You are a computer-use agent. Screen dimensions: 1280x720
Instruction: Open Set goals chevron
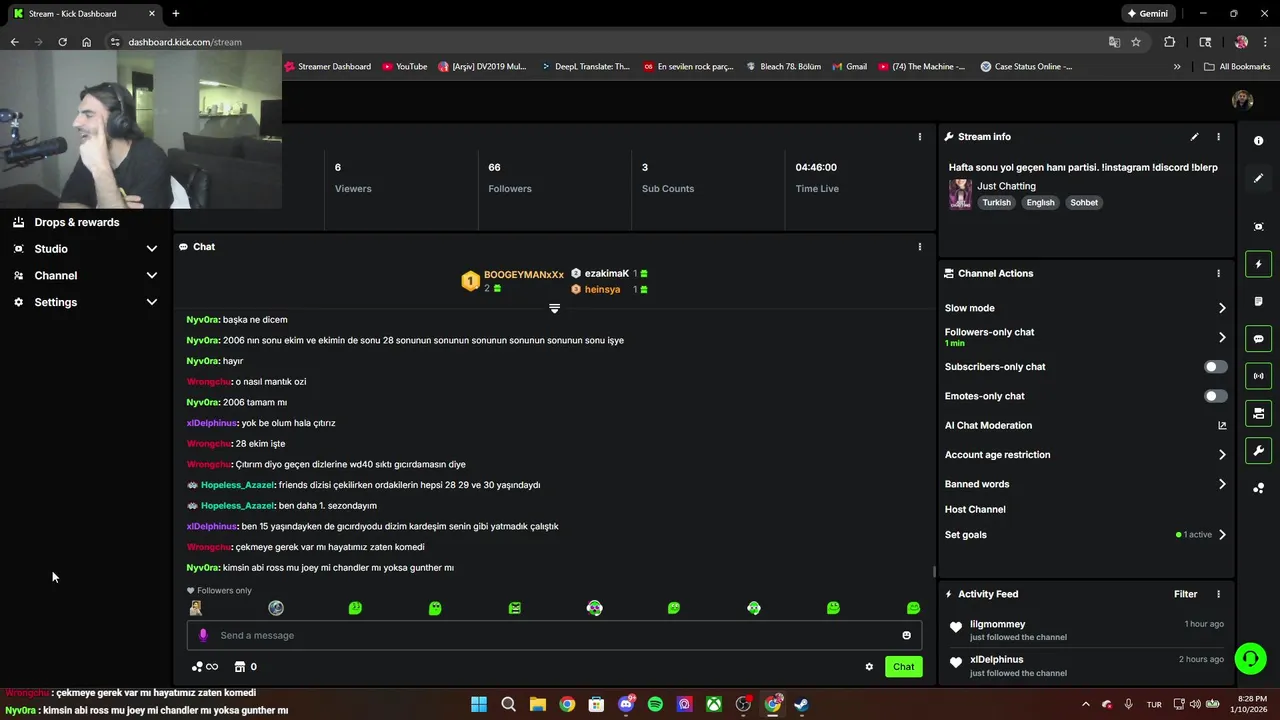(x=1222, y=535)
